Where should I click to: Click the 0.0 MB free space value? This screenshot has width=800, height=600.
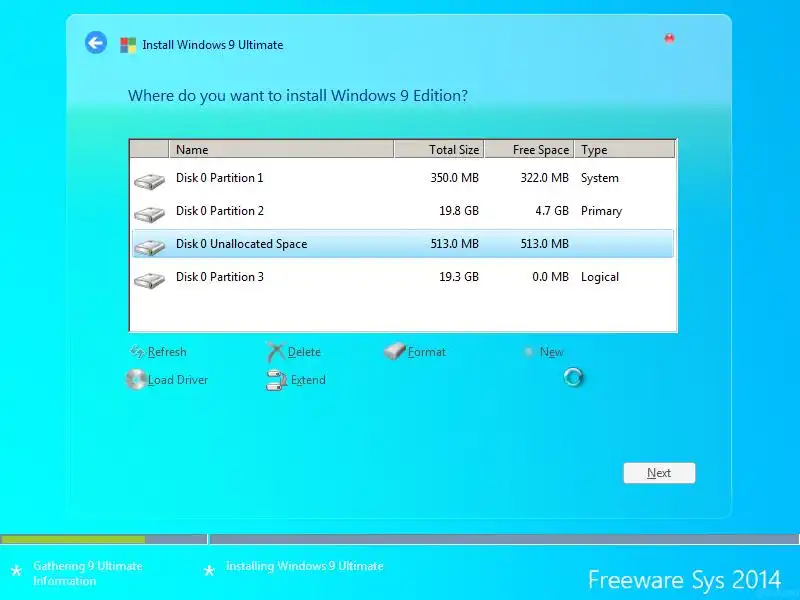(550, 277)
